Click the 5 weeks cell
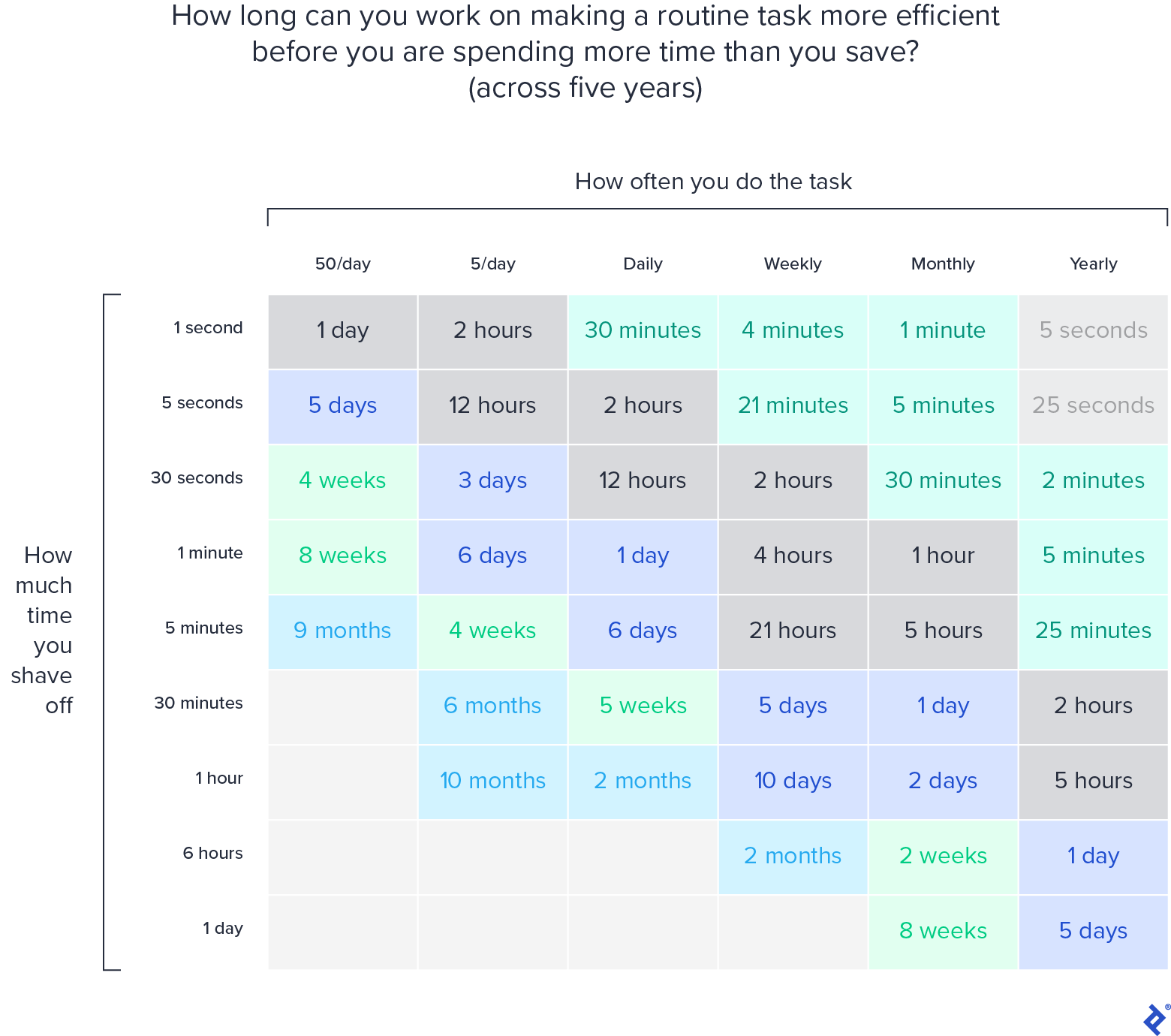The width and height of the screenshot is (1171, 1036). [643, 706]
